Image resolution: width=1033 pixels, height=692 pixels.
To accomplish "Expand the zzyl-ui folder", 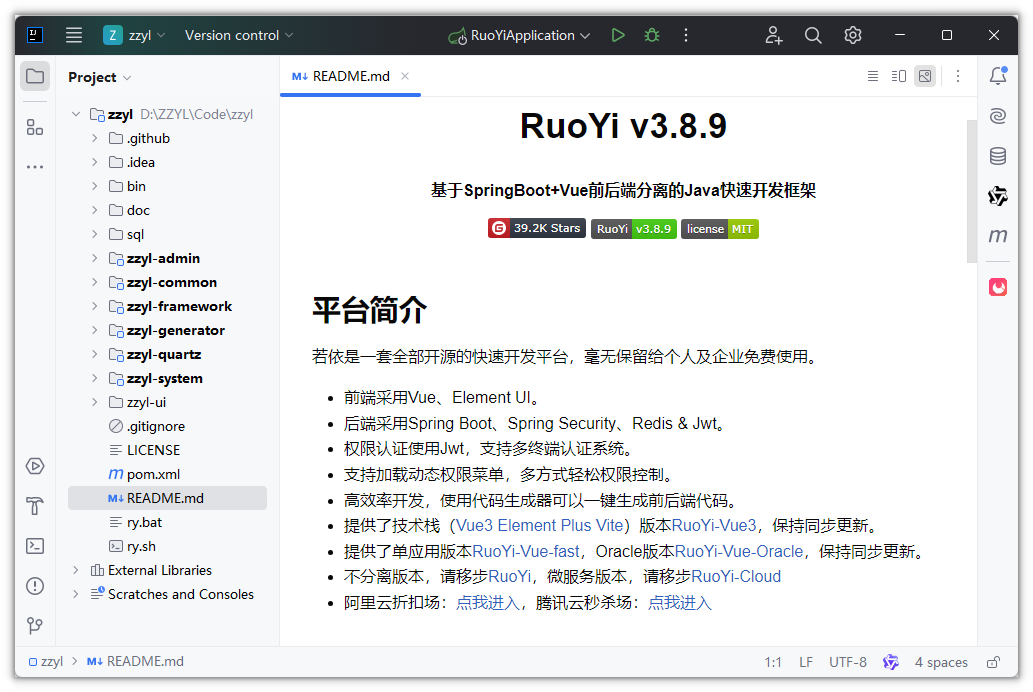I will coord(95,402).
